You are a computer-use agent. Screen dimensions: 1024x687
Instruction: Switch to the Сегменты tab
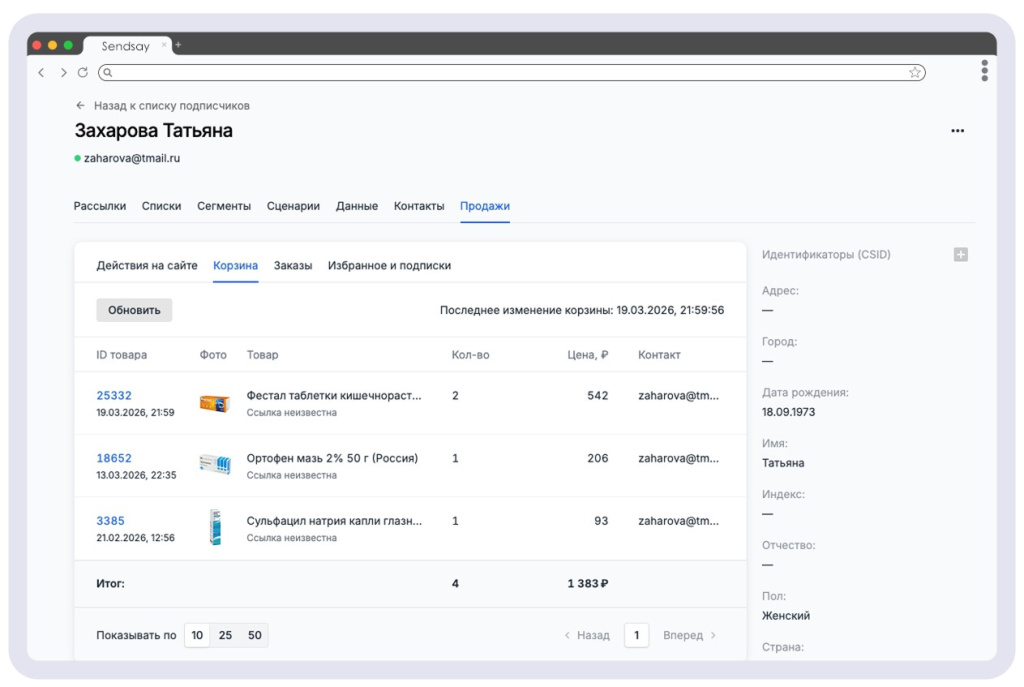tap(224, 206)
